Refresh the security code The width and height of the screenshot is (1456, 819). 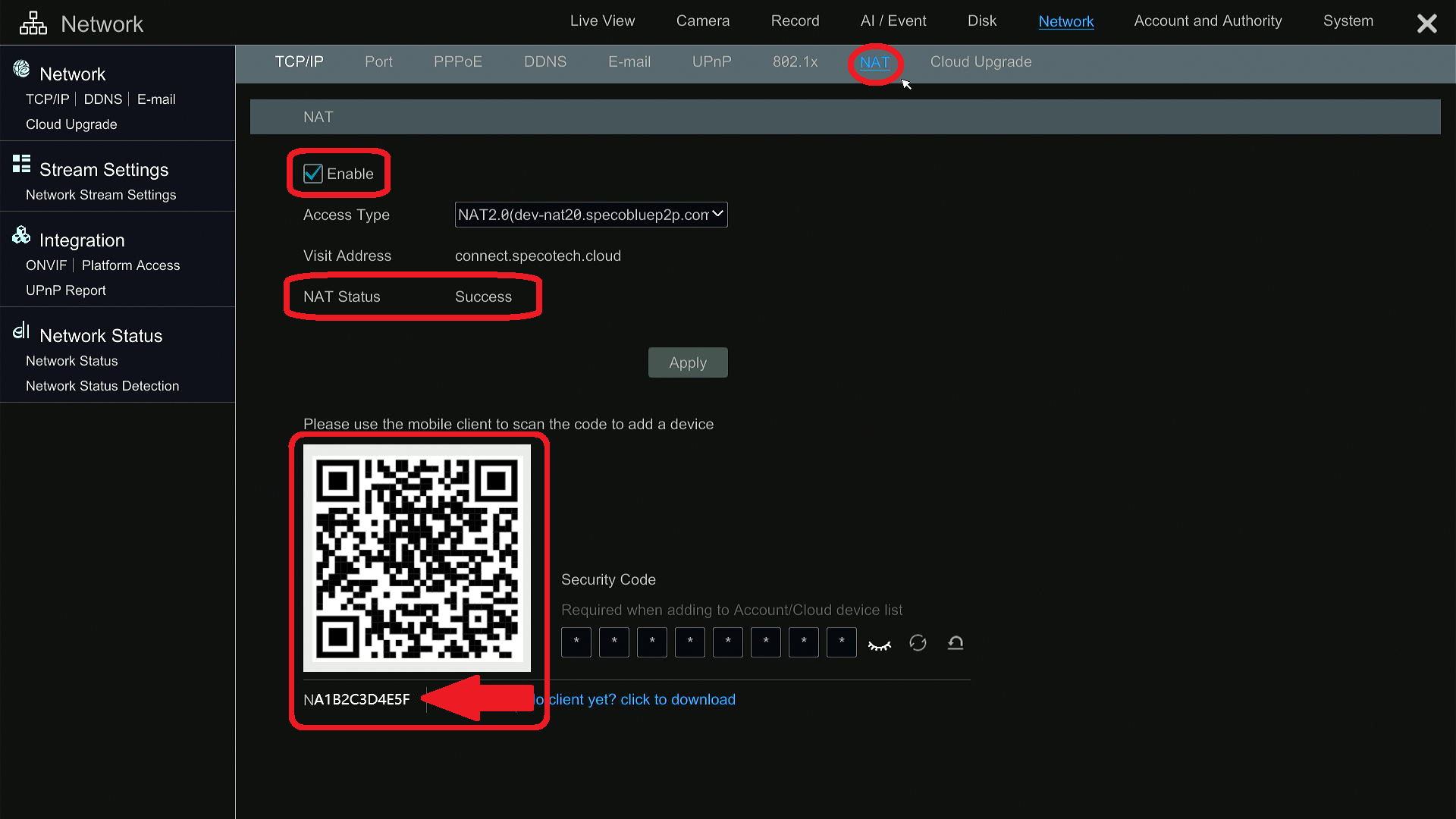[x=918, y=642]
